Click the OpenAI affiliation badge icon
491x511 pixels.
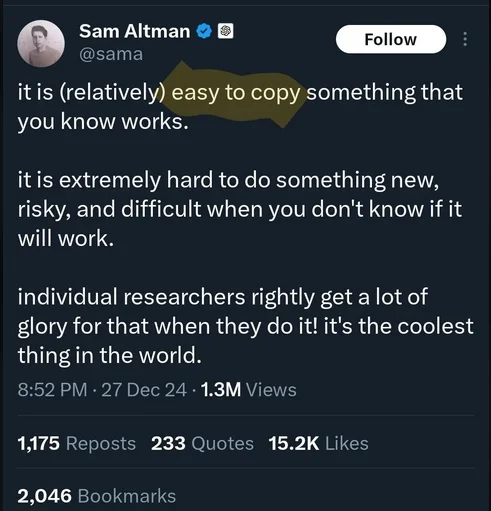[x=225, y=31]
